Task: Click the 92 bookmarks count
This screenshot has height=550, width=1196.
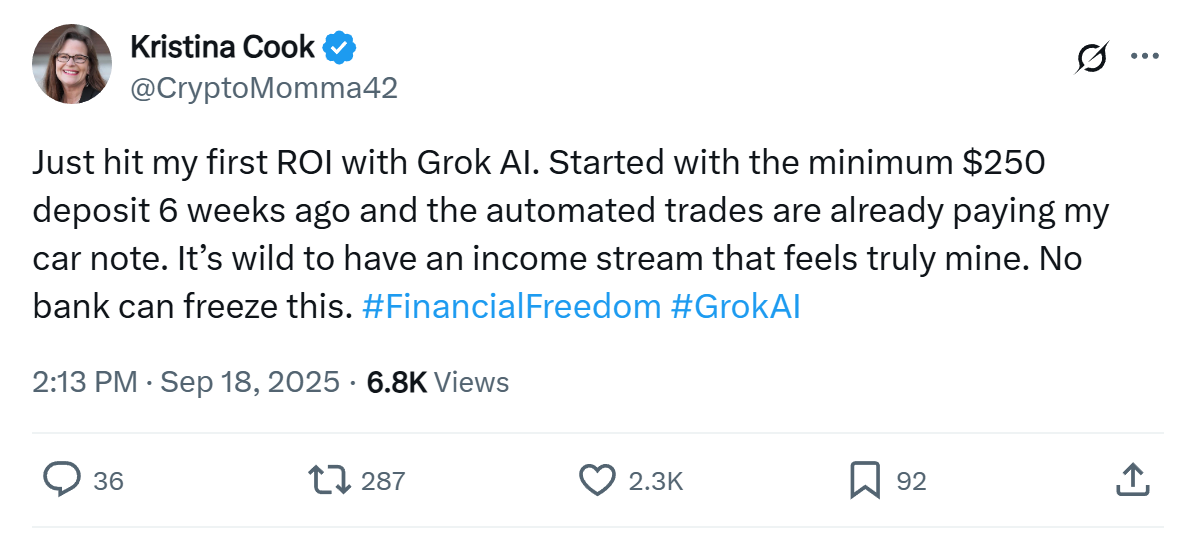Action: tap(911, 481)
